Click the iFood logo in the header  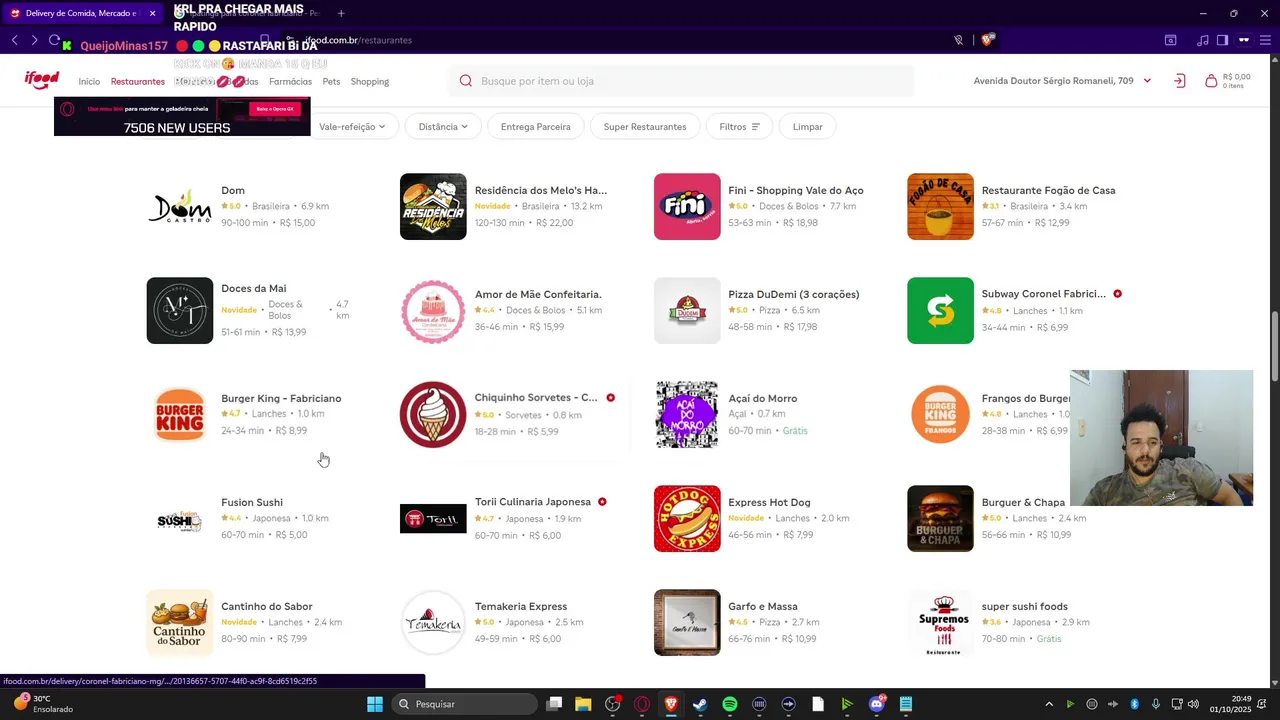42,80
